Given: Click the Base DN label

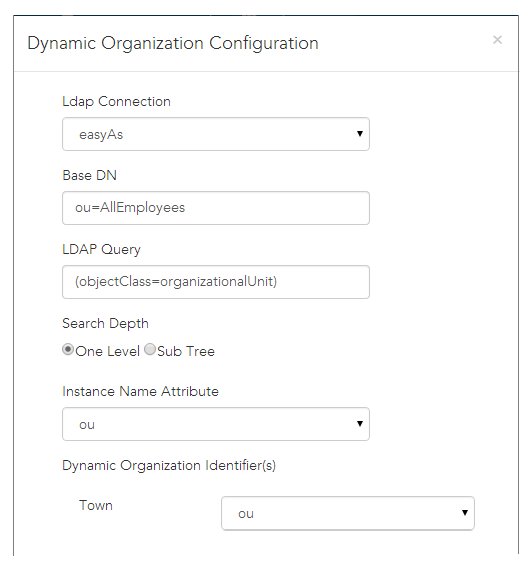Looking at the screenshot, I should [90, 175].
